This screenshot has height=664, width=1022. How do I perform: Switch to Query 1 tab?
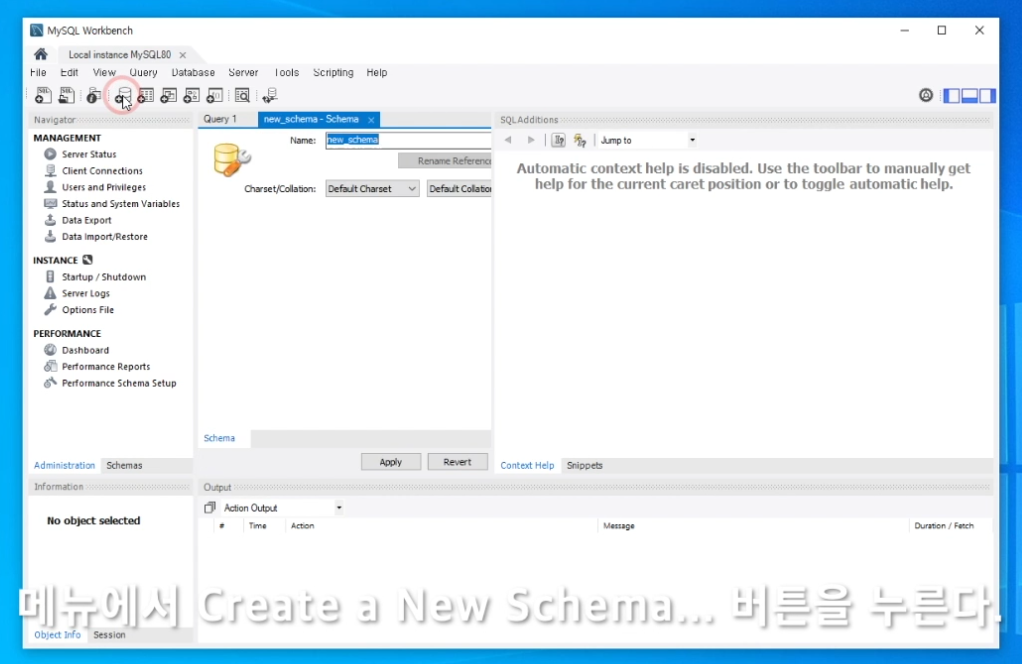[x=220, y=119]
